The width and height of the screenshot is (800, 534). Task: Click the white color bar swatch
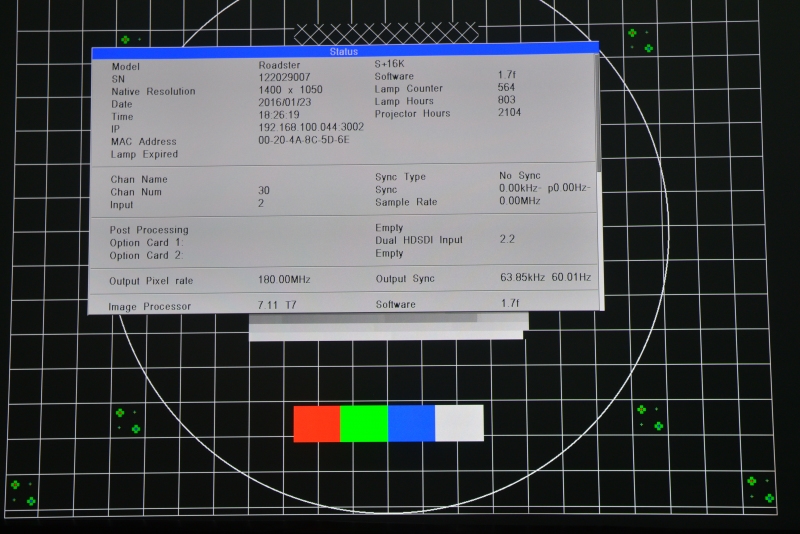pyautogui.click(x=459, y=423)
